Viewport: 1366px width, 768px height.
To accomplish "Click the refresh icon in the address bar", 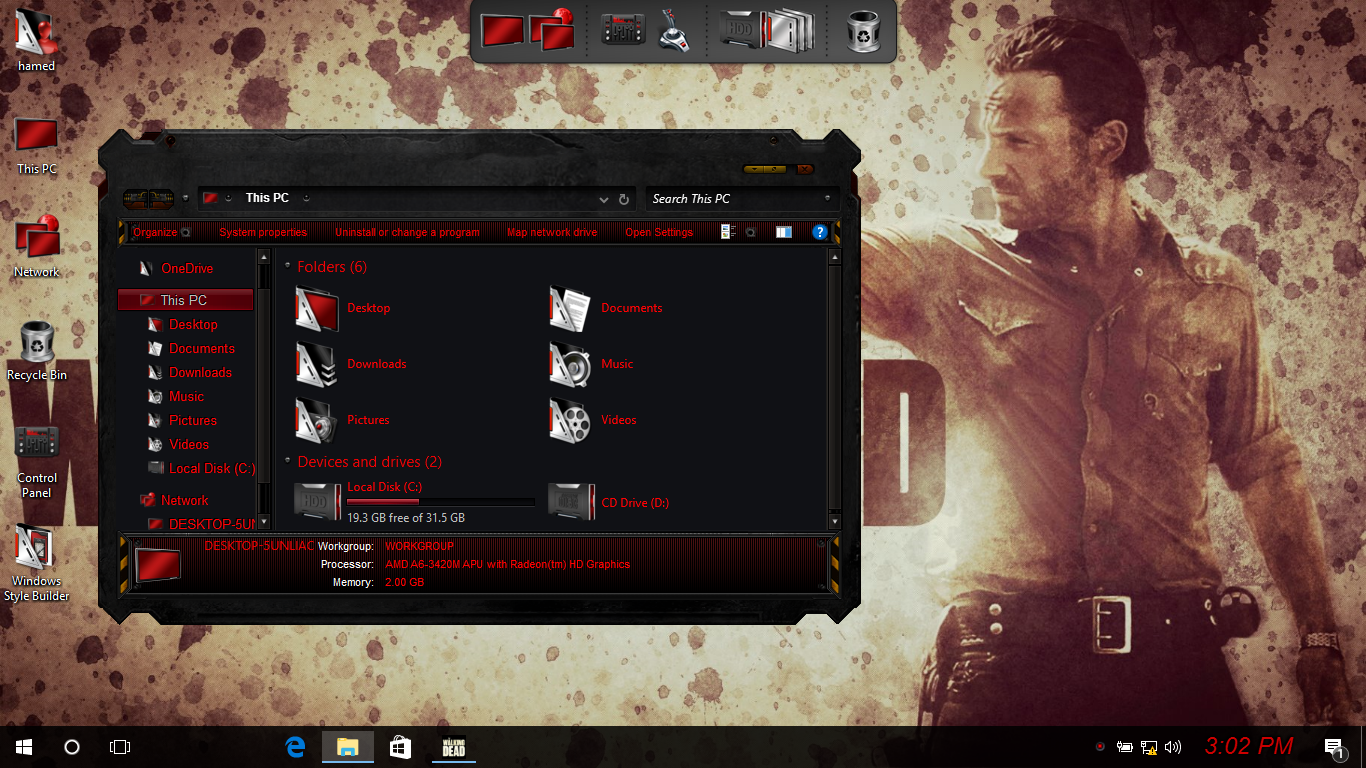I will click(624, 199).
